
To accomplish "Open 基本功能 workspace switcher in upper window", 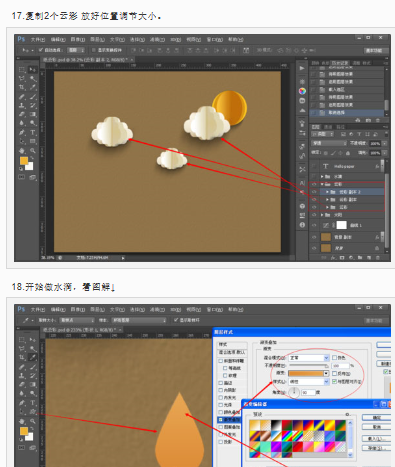I will pyautogui.click(x=377, y=50).
